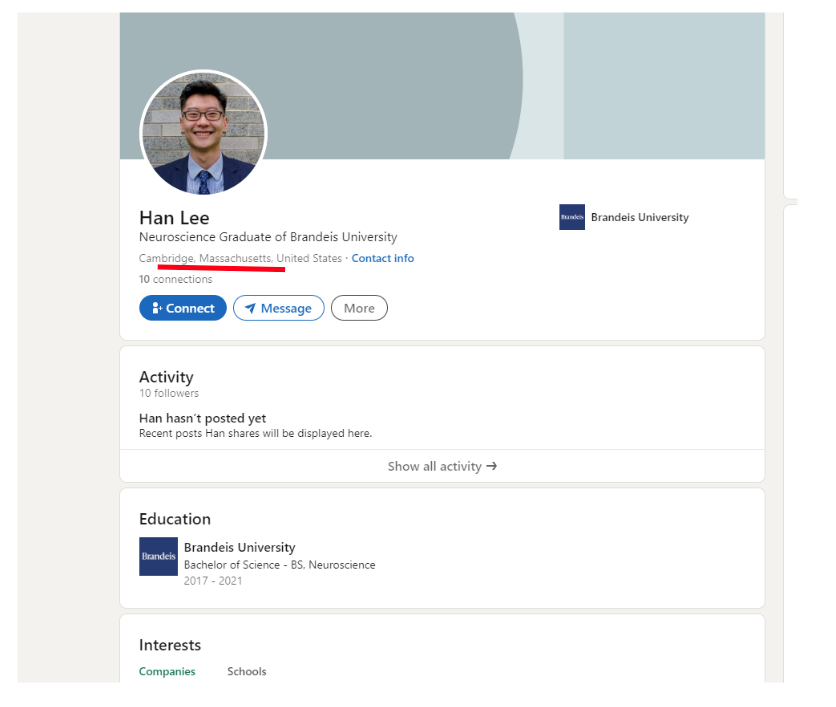
Task: Click the Brandeis logo in Education section
Action: click(x=158, y=557)
